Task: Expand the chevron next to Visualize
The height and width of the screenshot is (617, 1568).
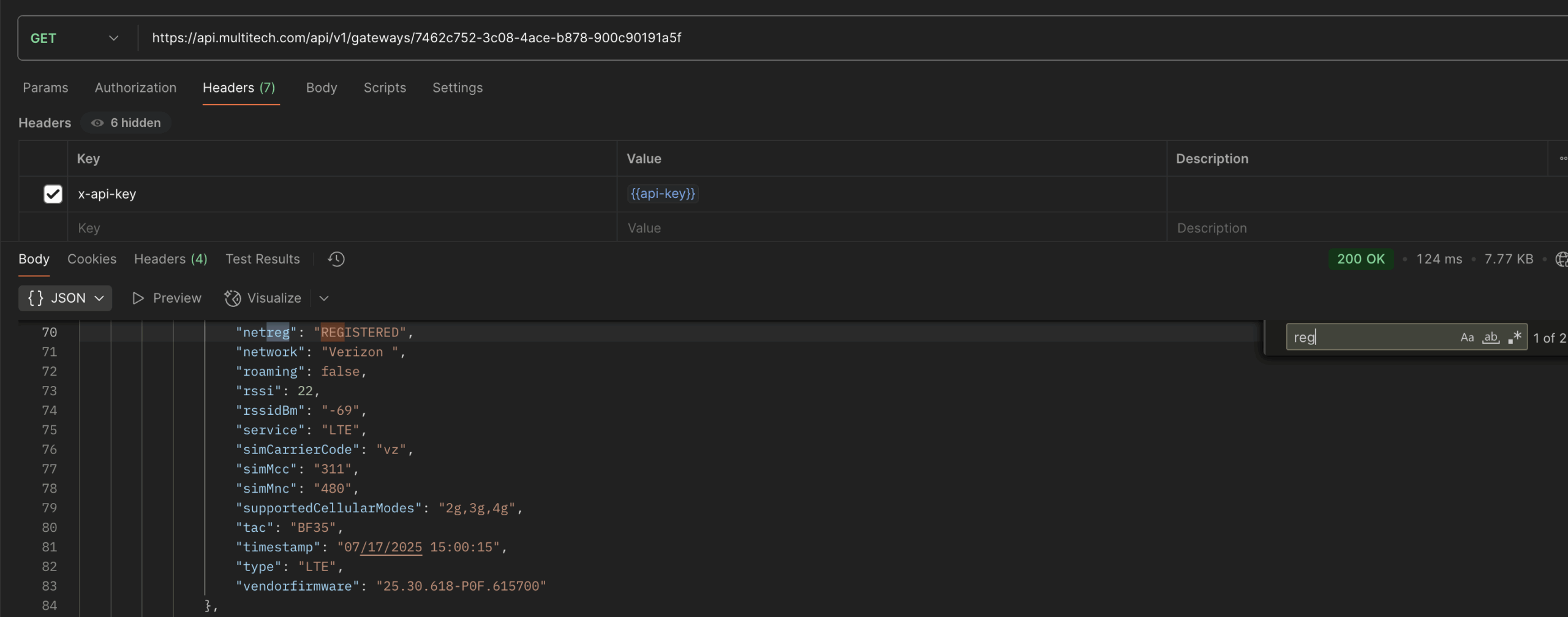Action: click(x=324, y=298)
